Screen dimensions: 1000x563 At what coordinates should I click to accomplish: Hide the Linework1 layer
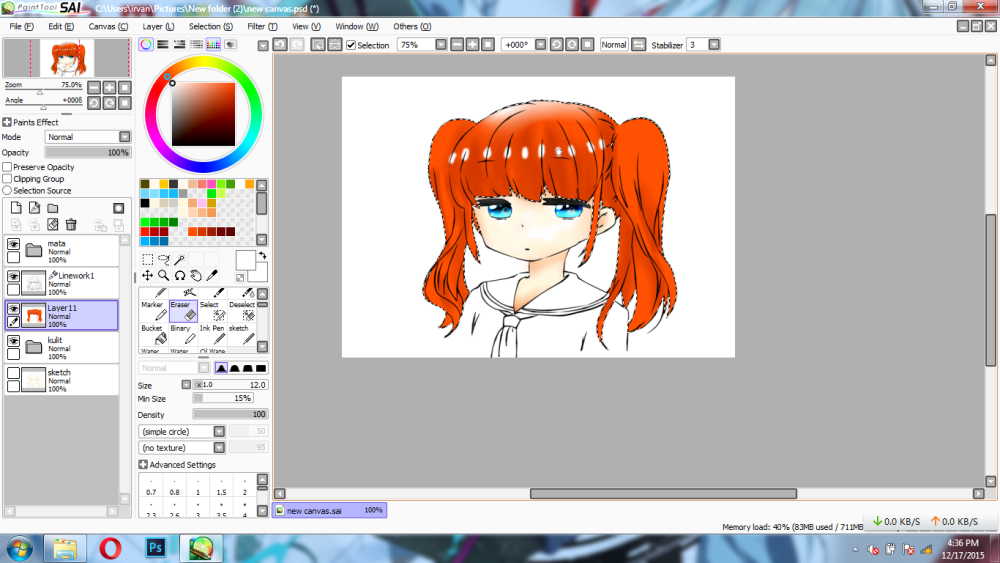pos(13,277)
